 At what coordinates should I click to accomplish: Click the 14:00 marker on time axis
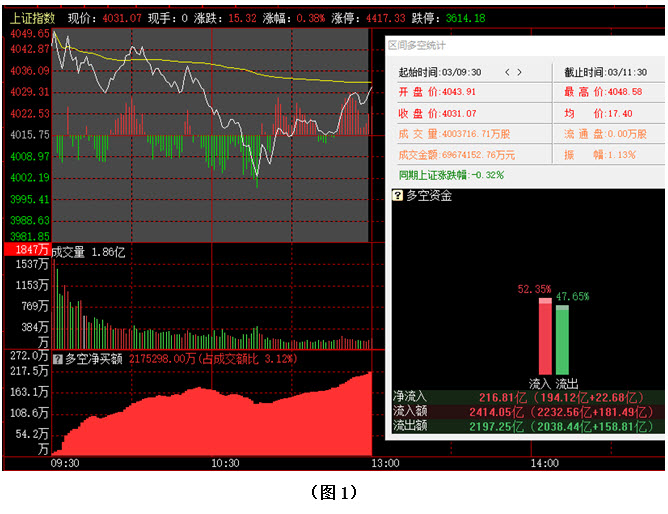click(x=544, y=463)
